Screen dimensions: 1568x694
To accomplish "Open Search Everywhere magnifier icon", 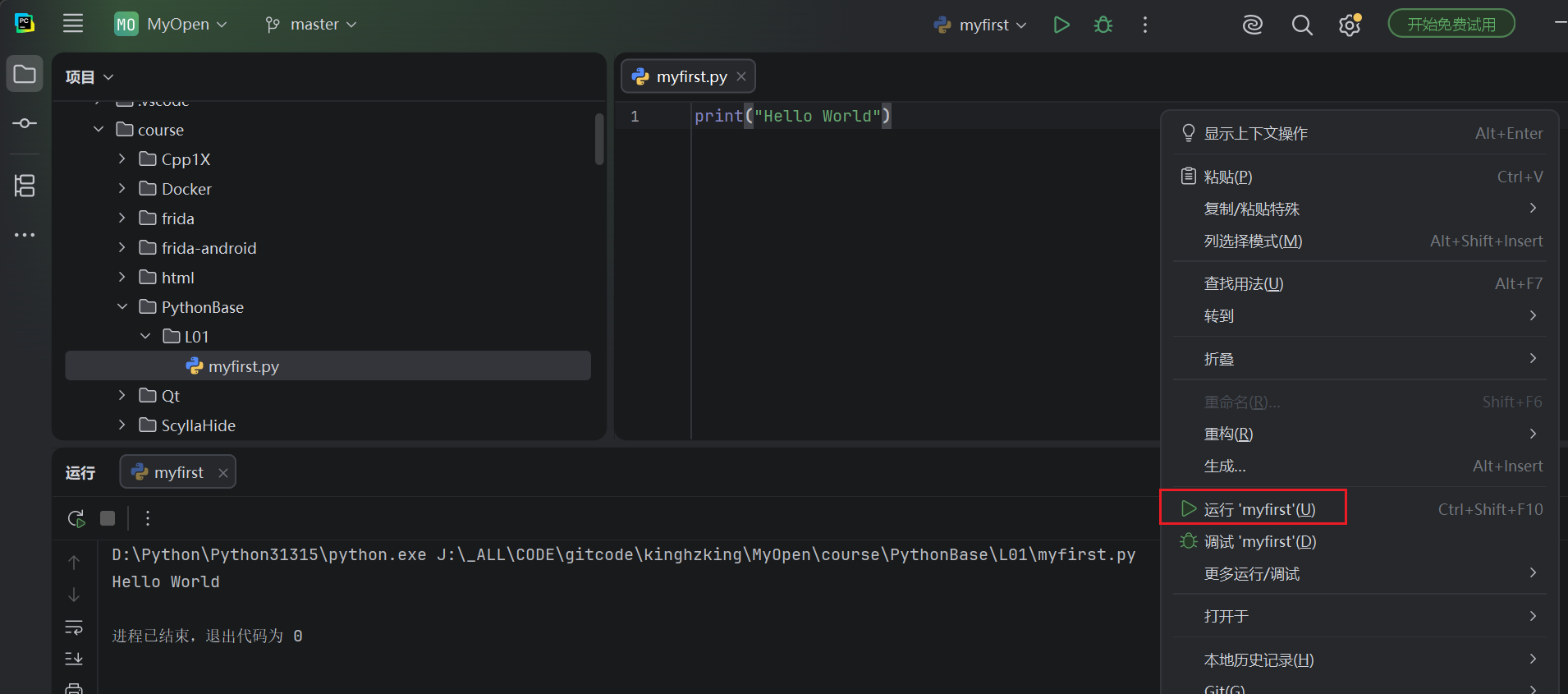I will [x=1302, y=25].
